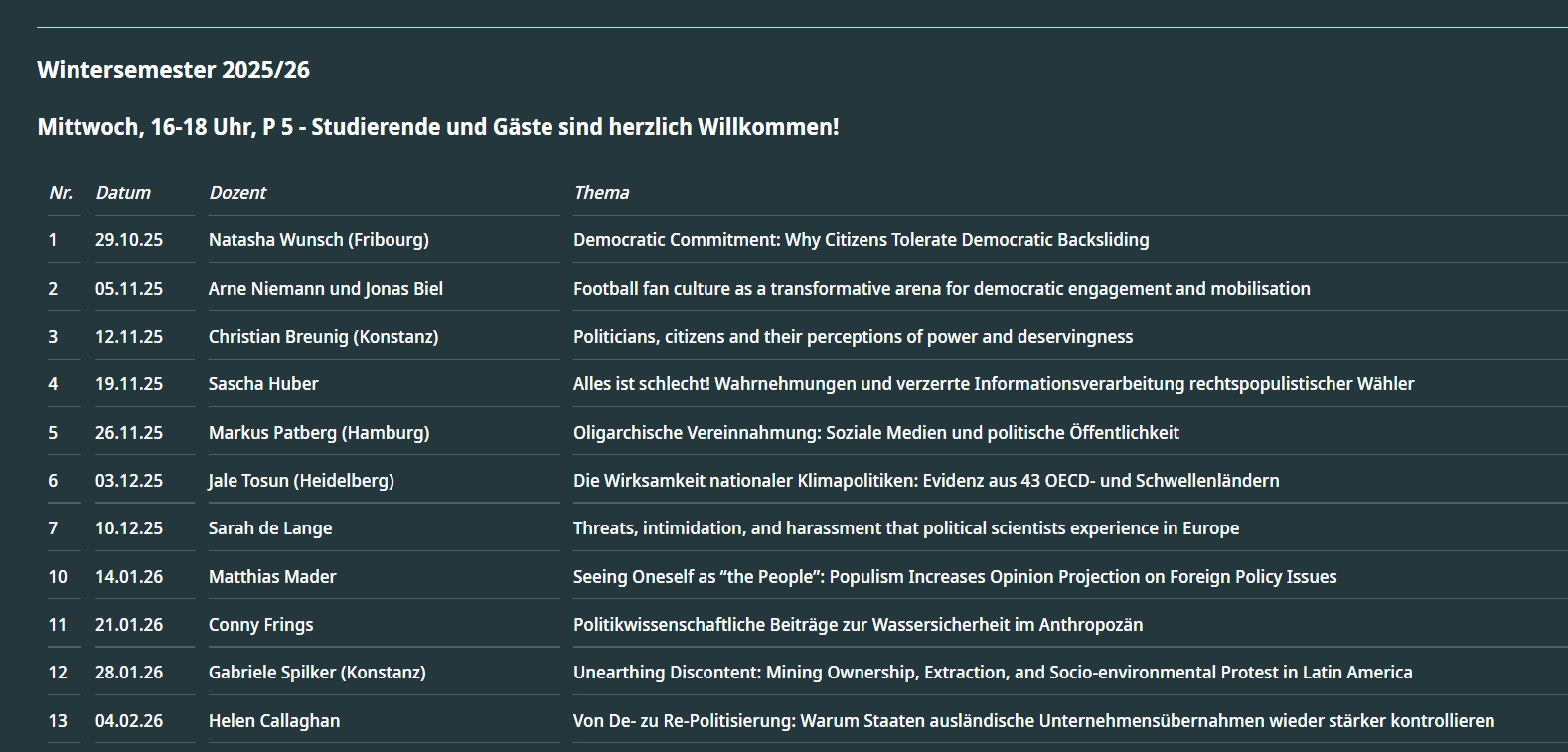Click the date 05.11.25
The height and width of the screenshot is (752, 1568).
(129, 289)
